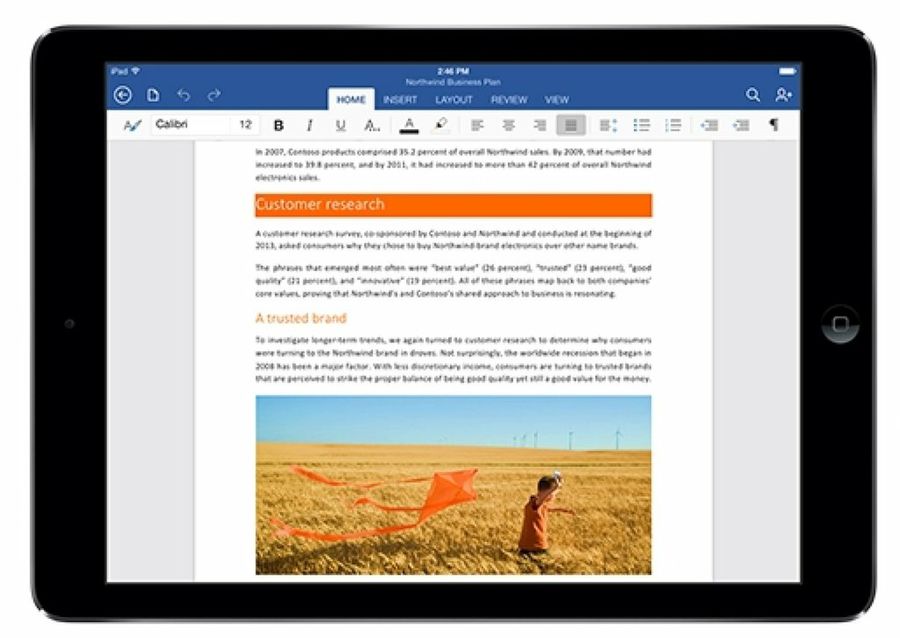Open search with the magnifier icon
This screenshot has height=638, width=900.
tap(753, 96)
